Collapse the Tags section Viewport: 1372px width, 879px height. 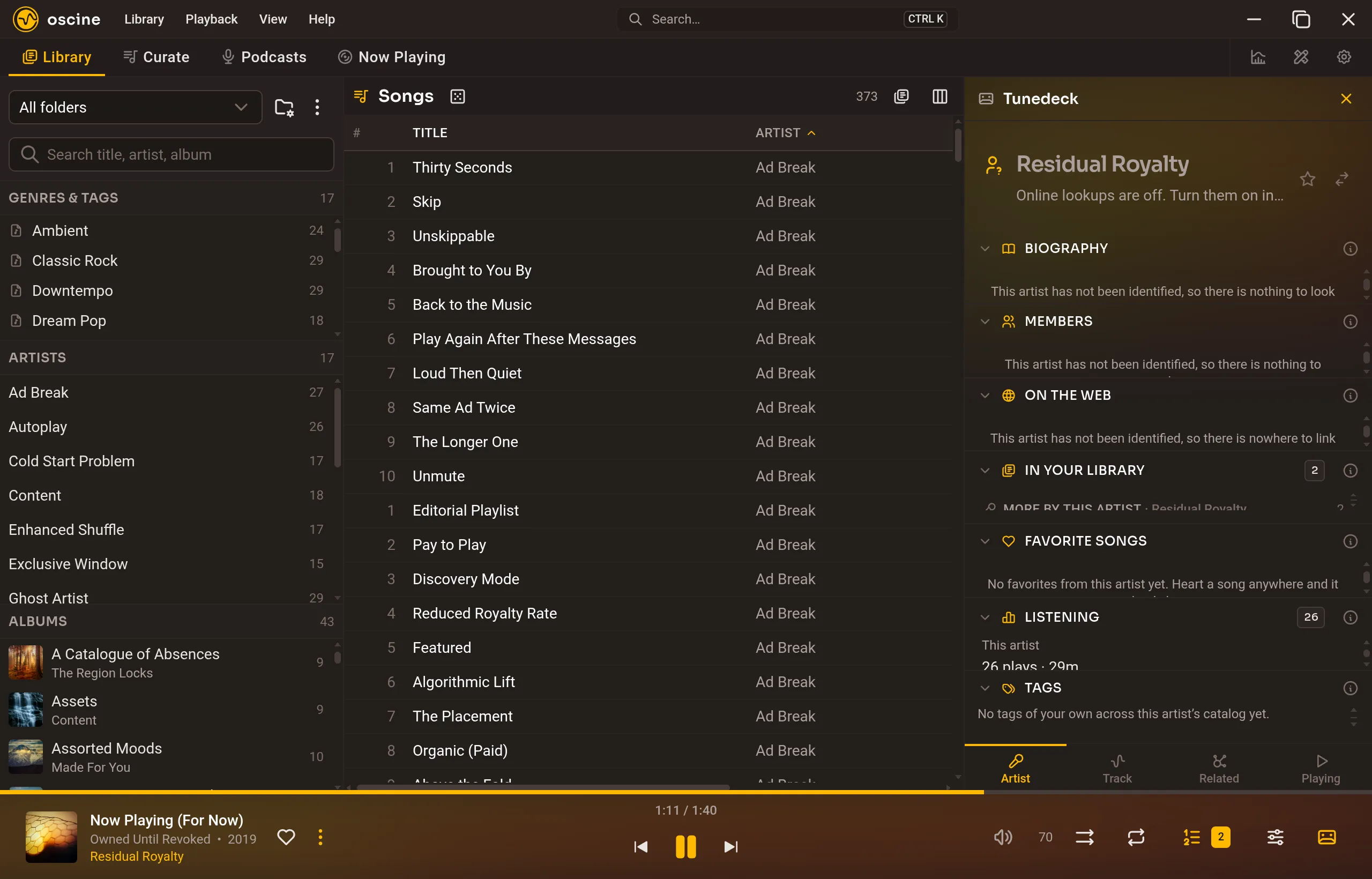click(985, 688)
